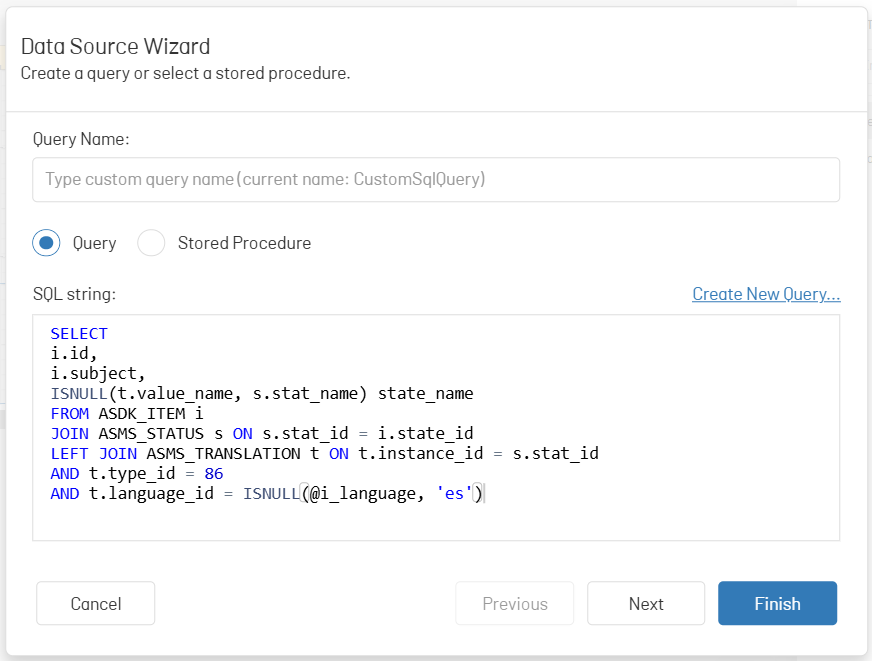The image size is (872, 661).
Task: Select the Query radio button
Action: pyautogui.click(x=46, y=243)
